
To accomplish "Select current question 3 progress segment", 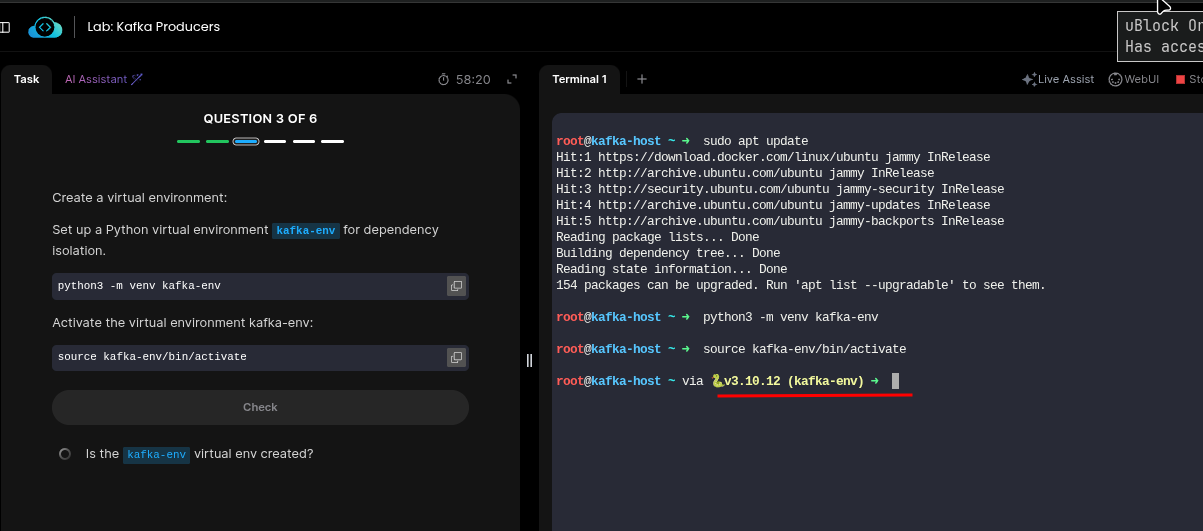I will pos(246,142).
